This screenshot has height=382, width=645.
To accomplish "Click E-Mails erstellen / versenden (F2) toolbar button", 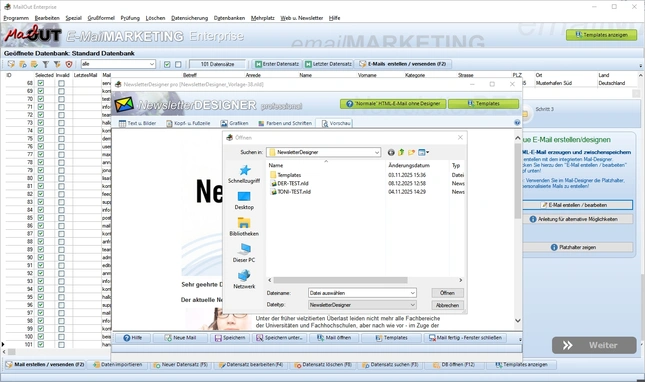I will (x=403, y=64).
